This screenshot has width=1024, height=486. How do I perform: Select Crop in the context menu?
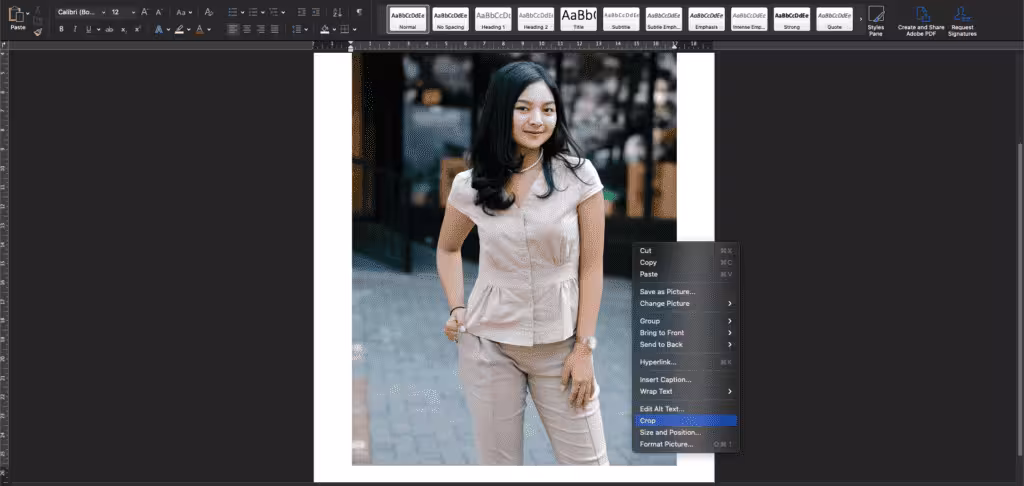(x=686, y=421)
